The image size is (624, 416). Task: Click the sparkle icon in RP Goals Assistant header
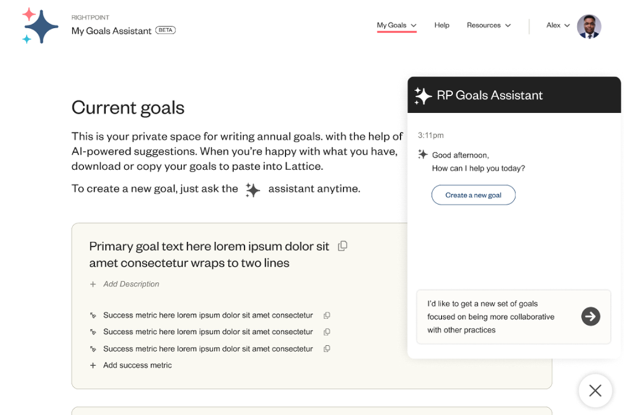pos(423,95)
